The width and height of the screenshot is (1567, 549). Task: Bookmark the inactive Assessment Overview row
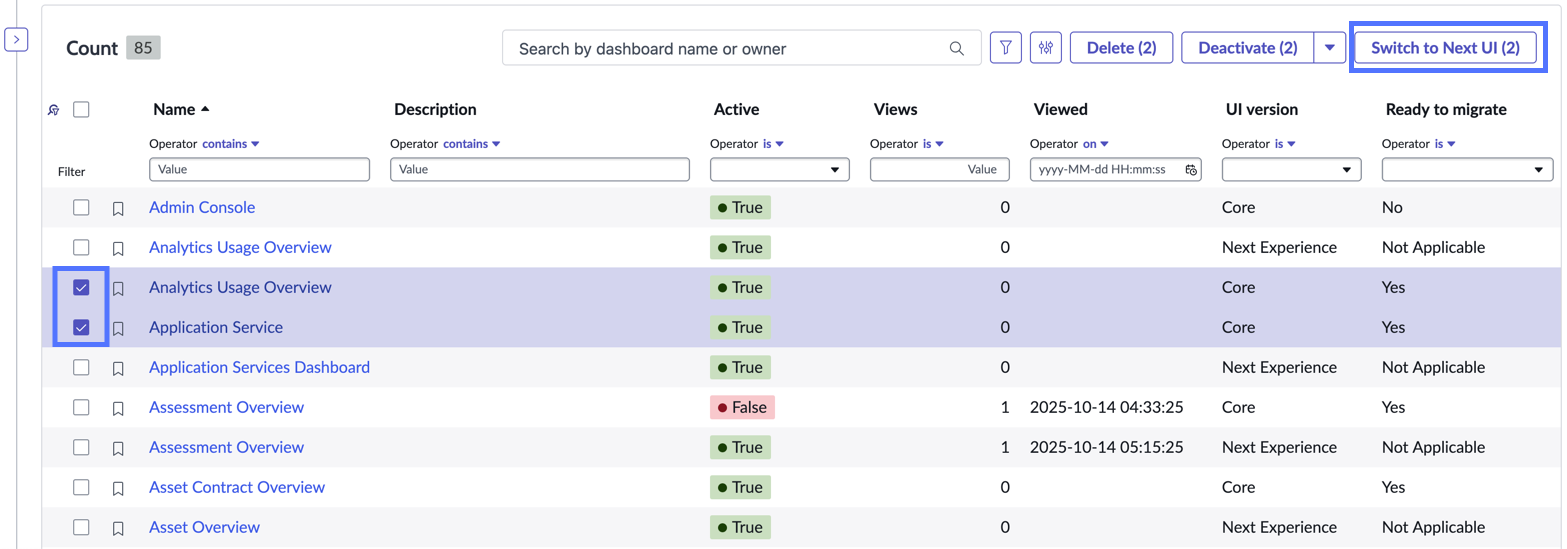[x=118, y=408]
